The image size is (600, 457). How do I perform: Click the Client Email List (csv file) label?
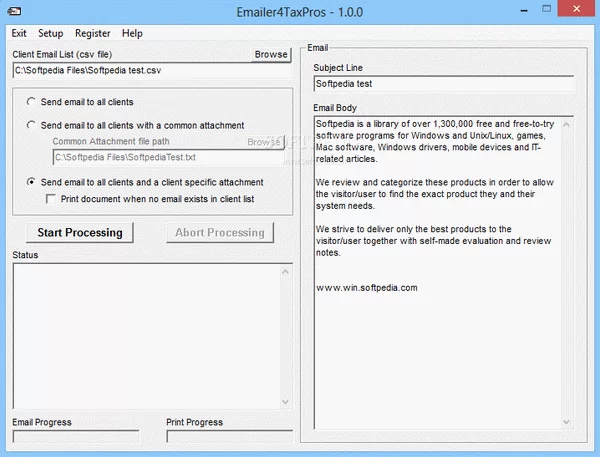62,54
